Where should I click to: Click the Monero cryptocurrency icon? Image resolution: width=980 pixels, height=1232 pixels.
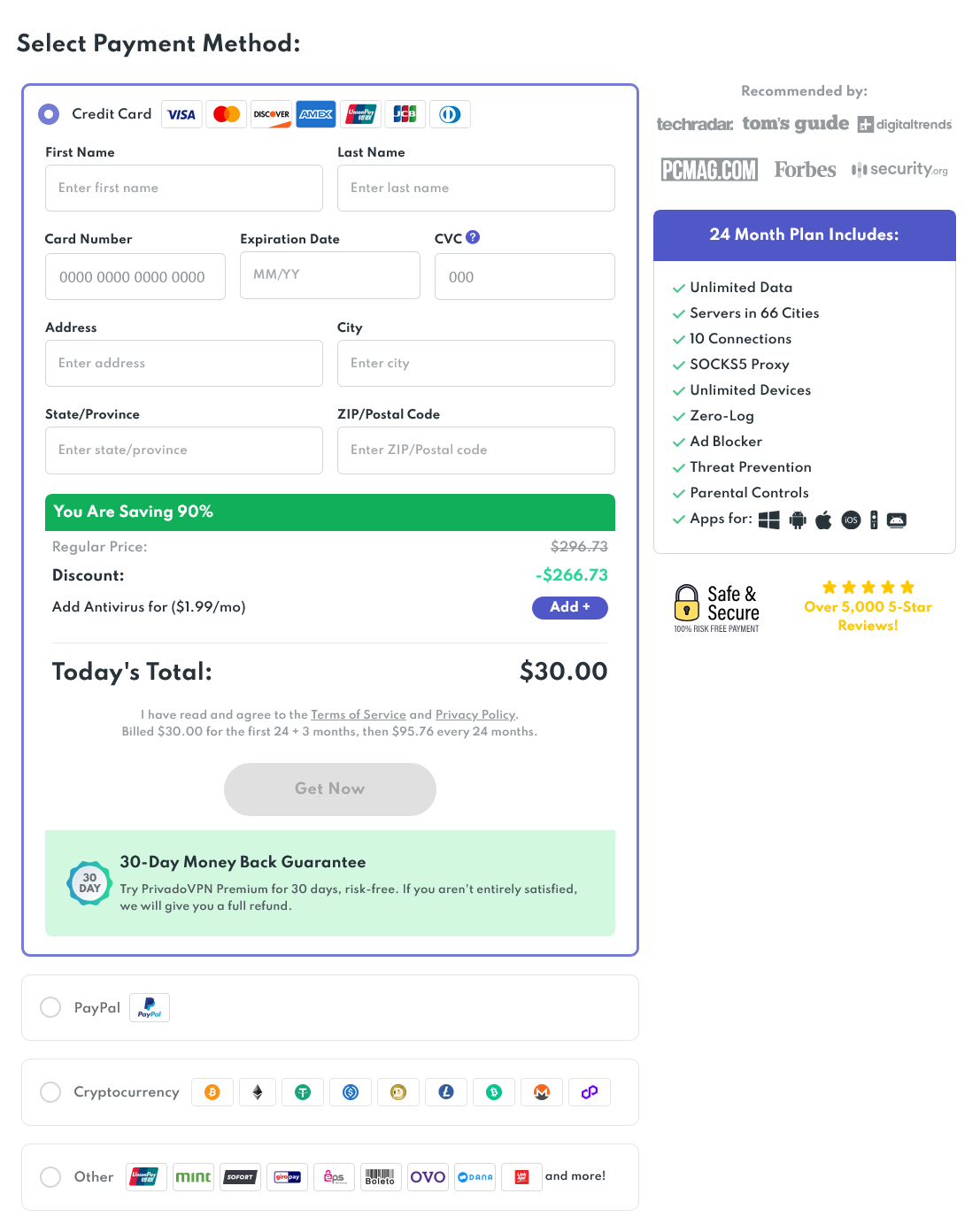pos(542,1092)
